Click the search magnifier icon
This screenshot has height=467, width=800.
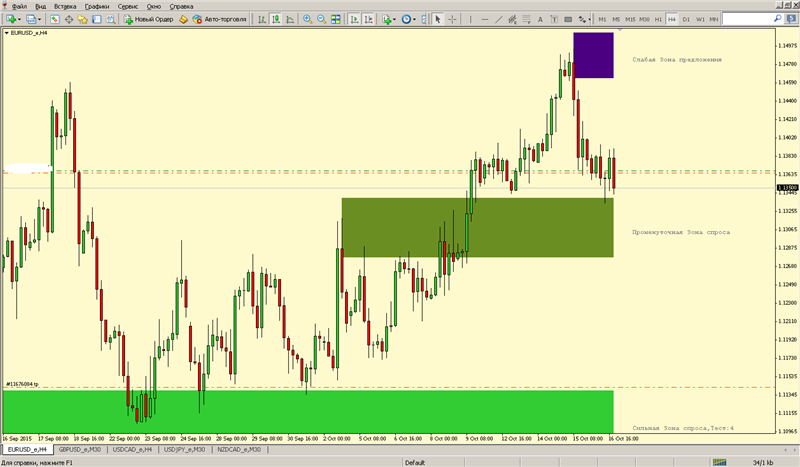778,19
